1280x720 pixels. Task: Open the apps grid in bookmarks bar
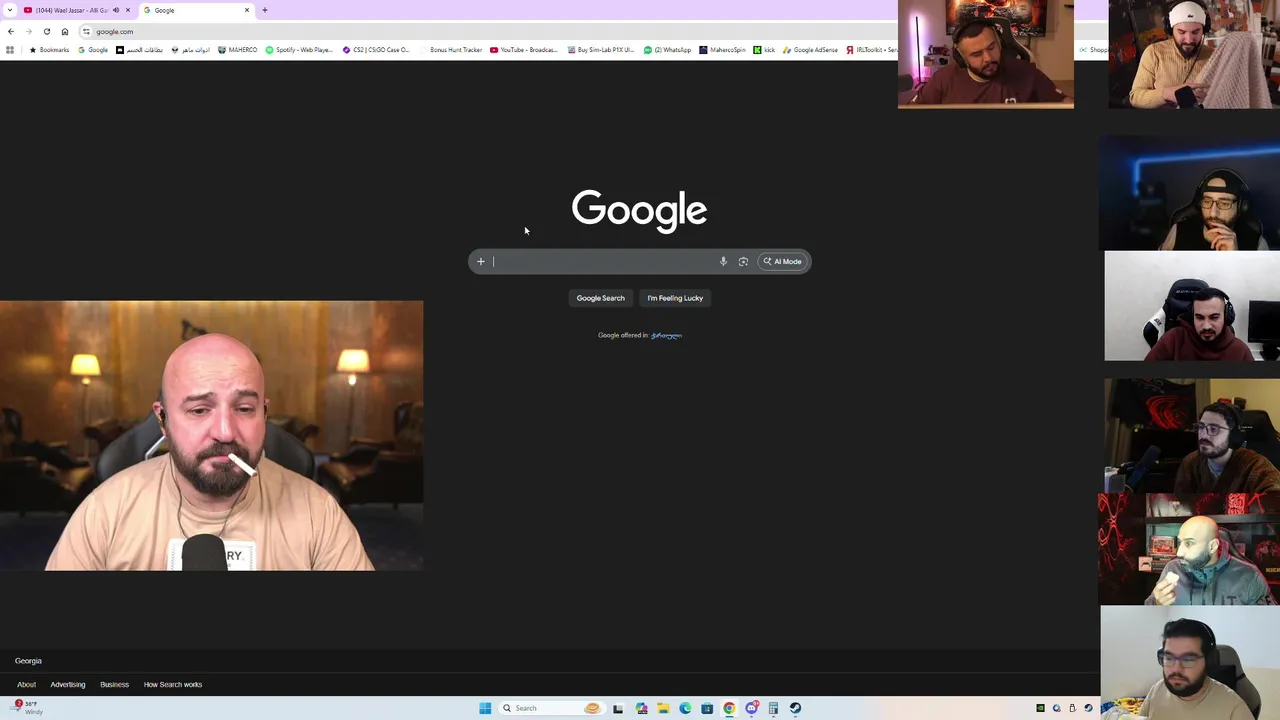(x=10, y=50)
